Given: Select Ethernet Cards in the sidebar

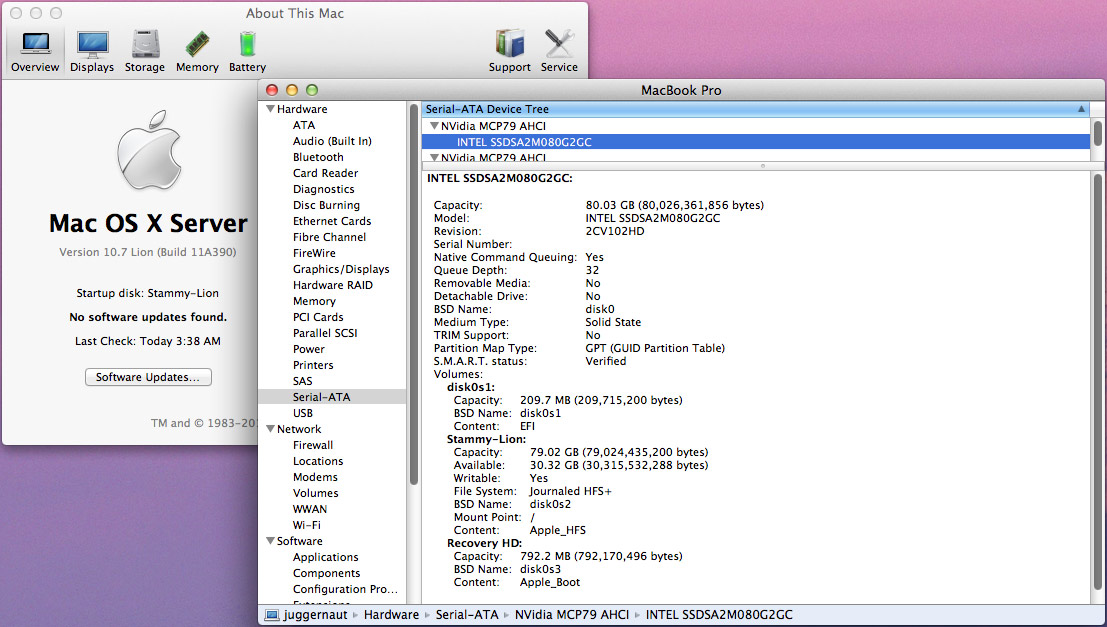Looking at the screenshot, I should point(332,221).
